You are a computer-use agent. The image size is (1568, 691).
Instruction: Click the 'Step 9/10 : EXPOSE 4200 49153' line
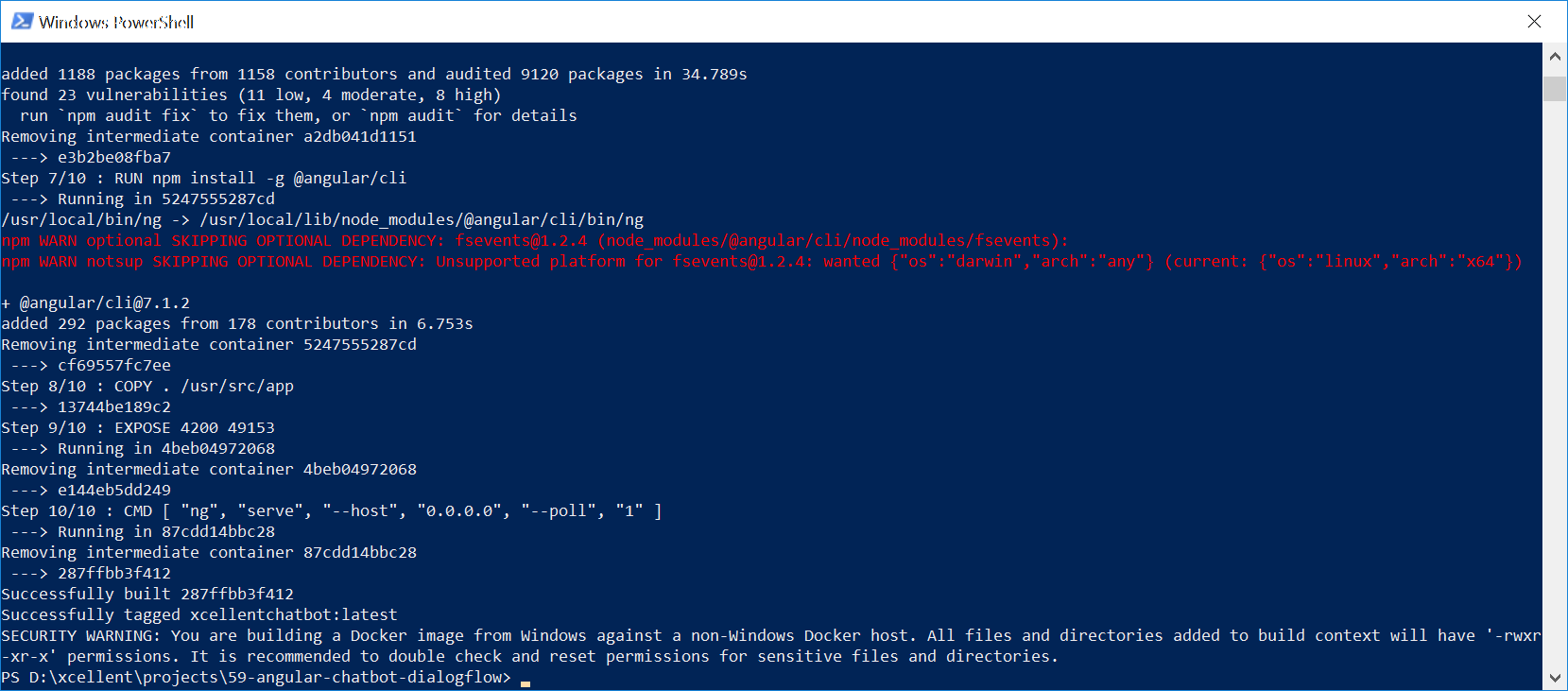(x=138, y=428)
